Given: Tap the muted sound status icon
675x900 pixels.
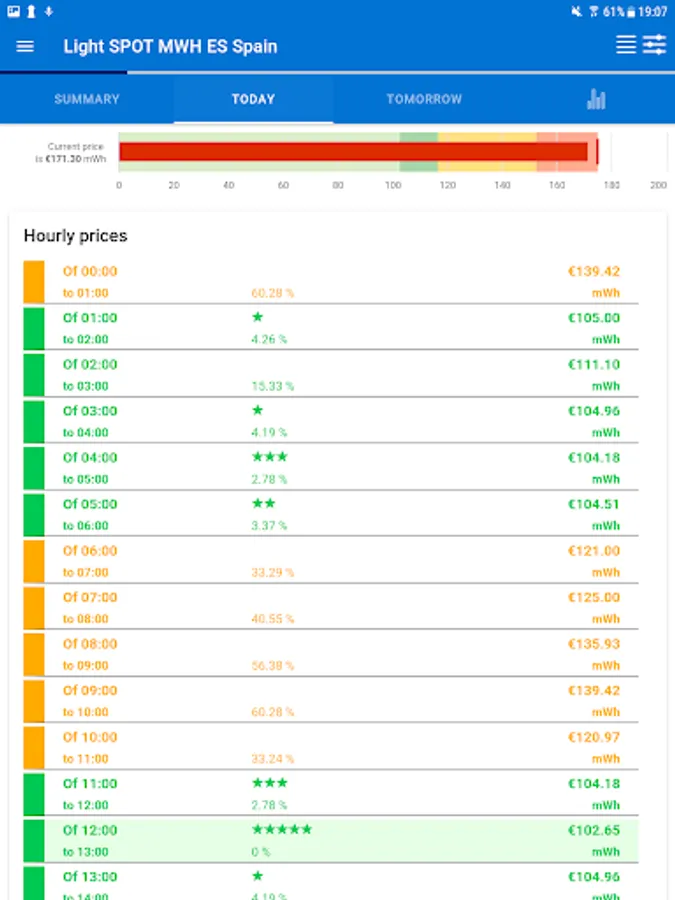Looking at the screenshot, I should point(576,11).
